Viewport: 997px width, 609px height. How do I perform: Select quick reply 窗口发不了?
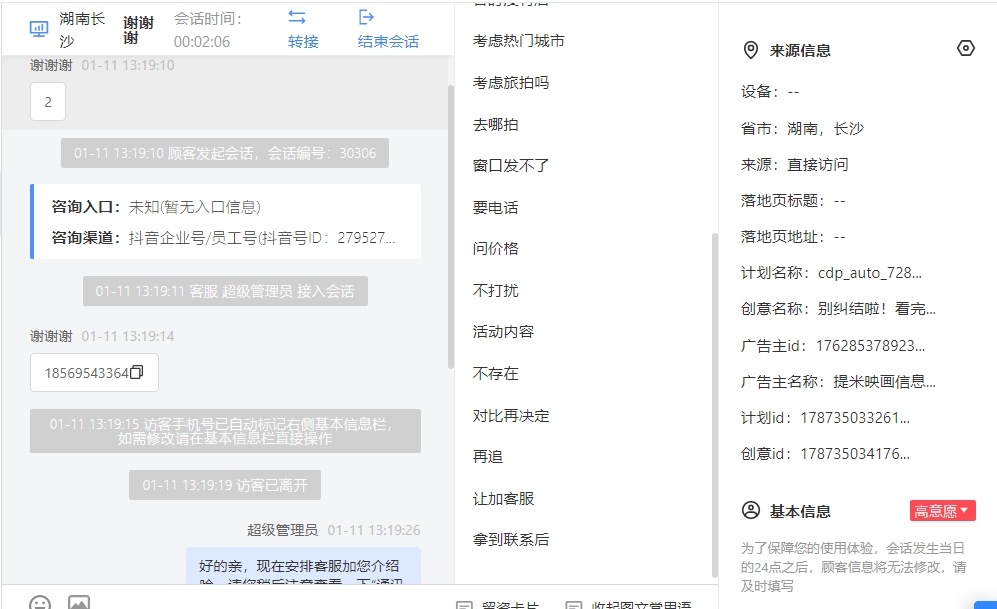[x=511, y=166]
